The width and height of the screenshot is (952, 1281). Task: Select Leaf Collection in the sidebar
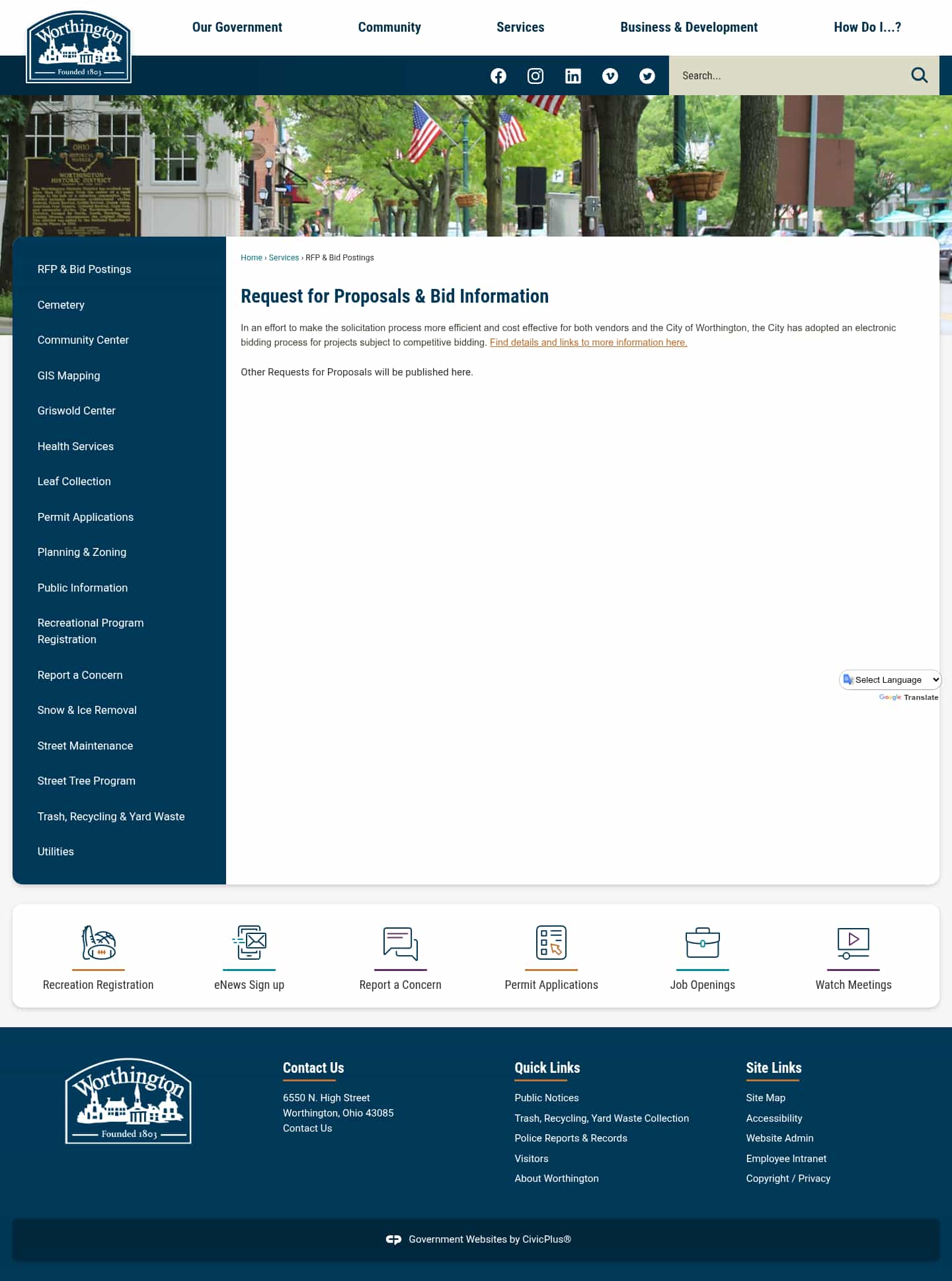(x=74, y=481)
